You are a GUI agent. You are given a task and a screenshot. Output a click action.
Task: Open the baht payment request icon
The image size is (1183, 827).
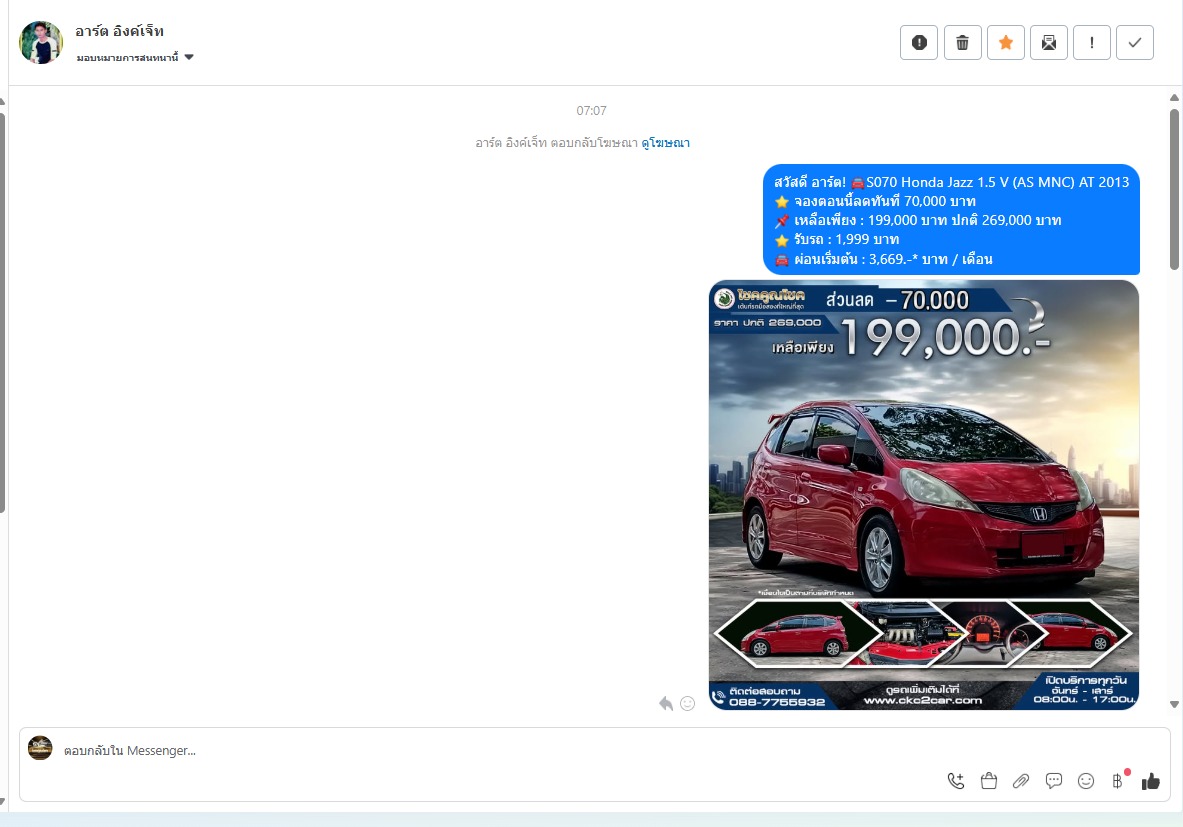(x=1118, y=781)
